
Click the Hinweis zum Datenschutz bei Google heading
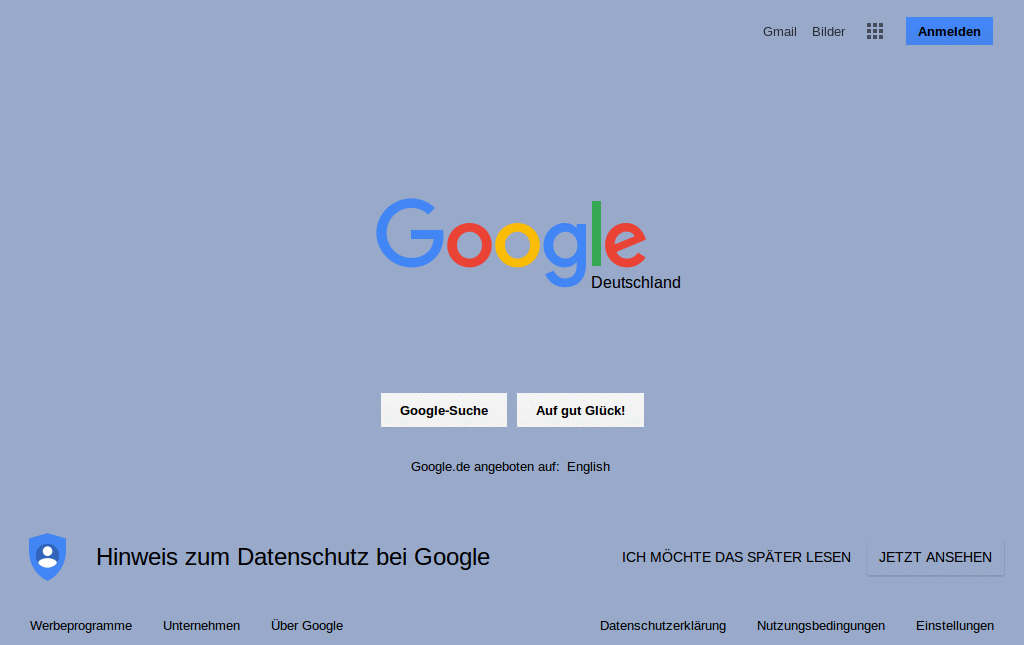(293, 557)
